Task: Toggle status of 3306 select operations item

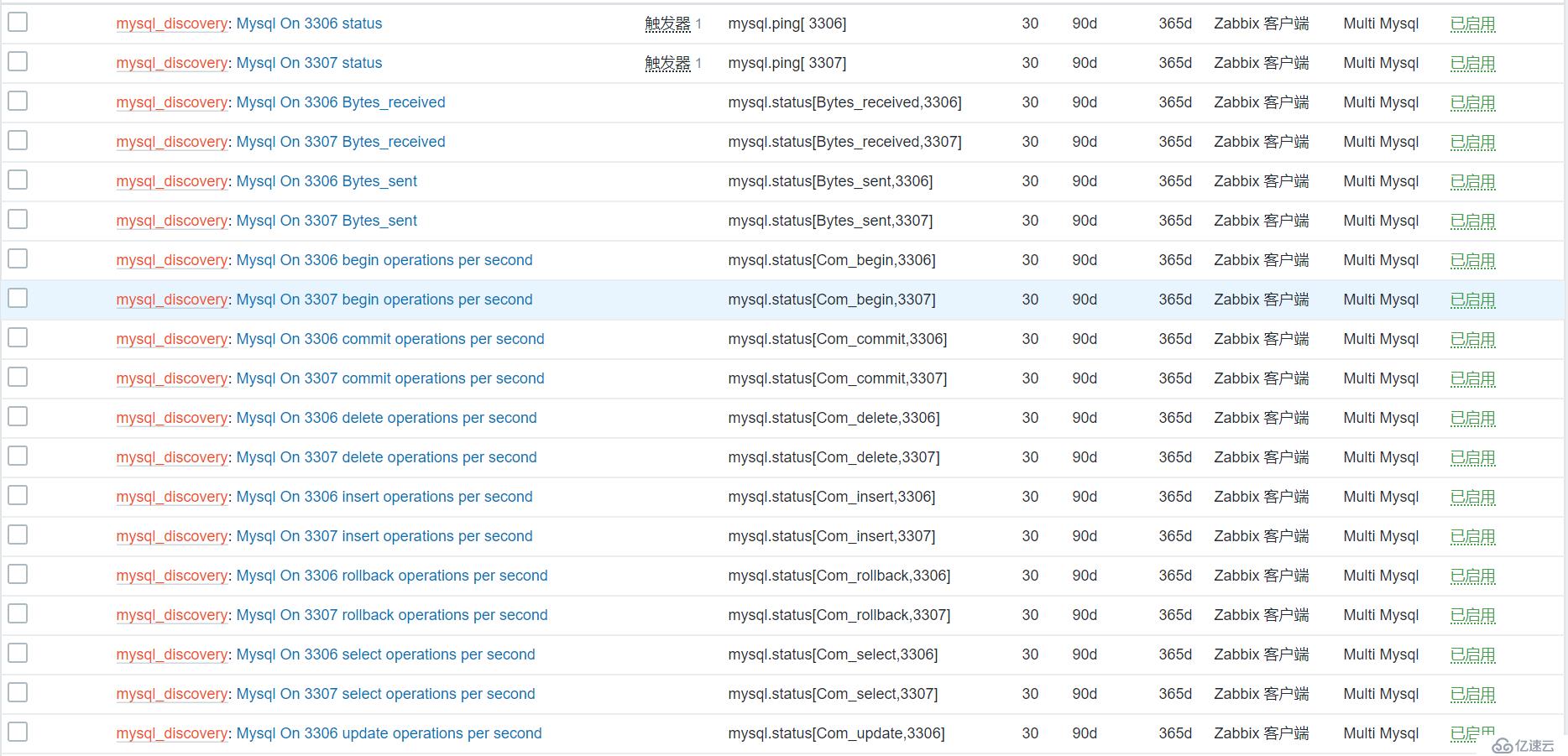Action: [1473, 654]
